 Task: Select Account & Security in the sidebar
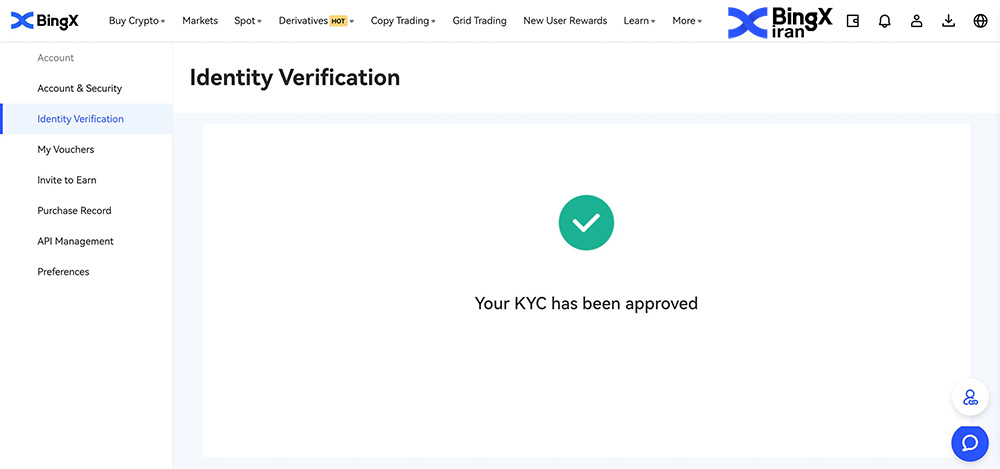click(80, 88)
